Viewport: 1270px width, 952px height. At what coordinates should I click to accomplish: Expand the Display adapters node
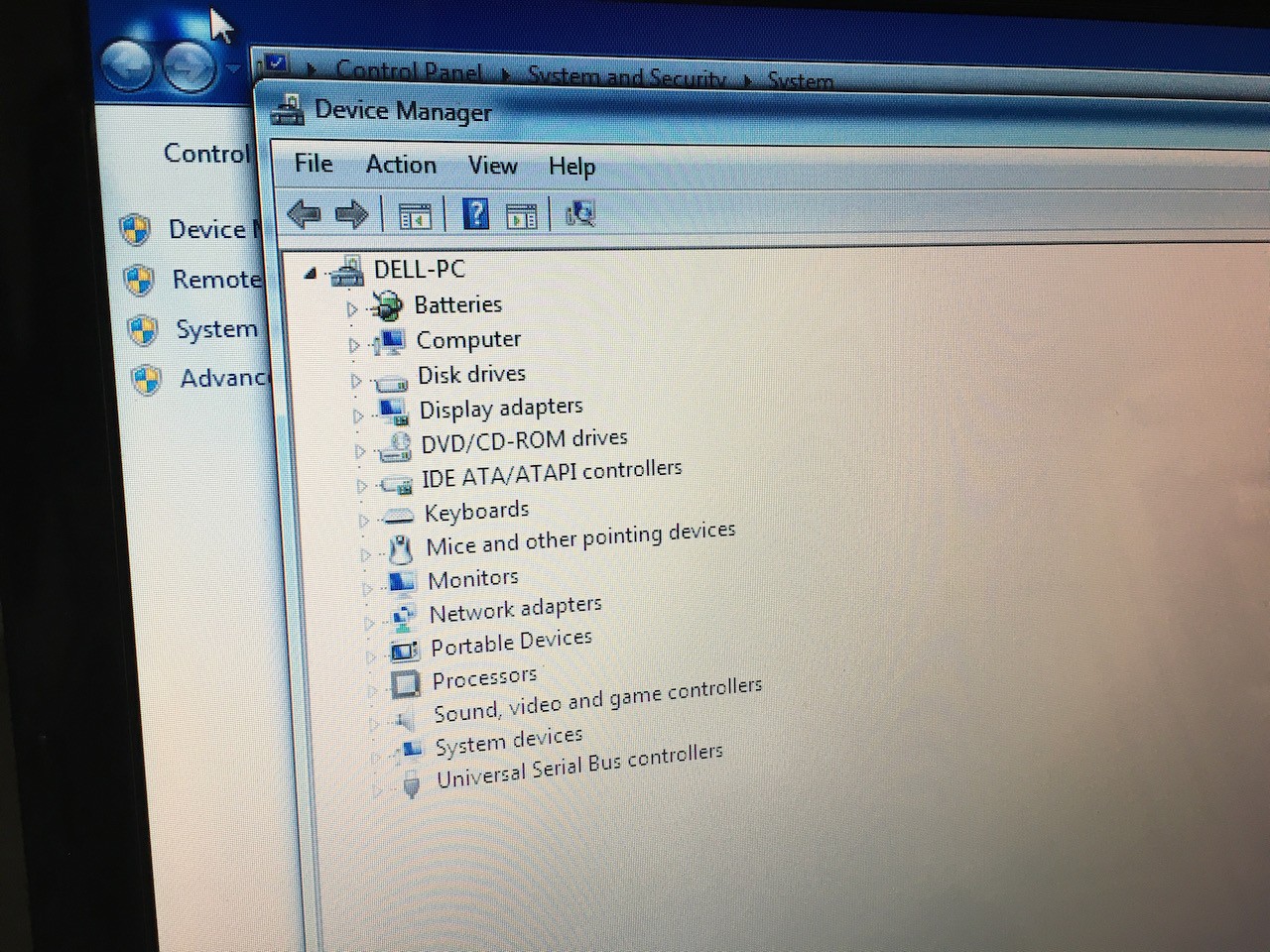point(358,416)
